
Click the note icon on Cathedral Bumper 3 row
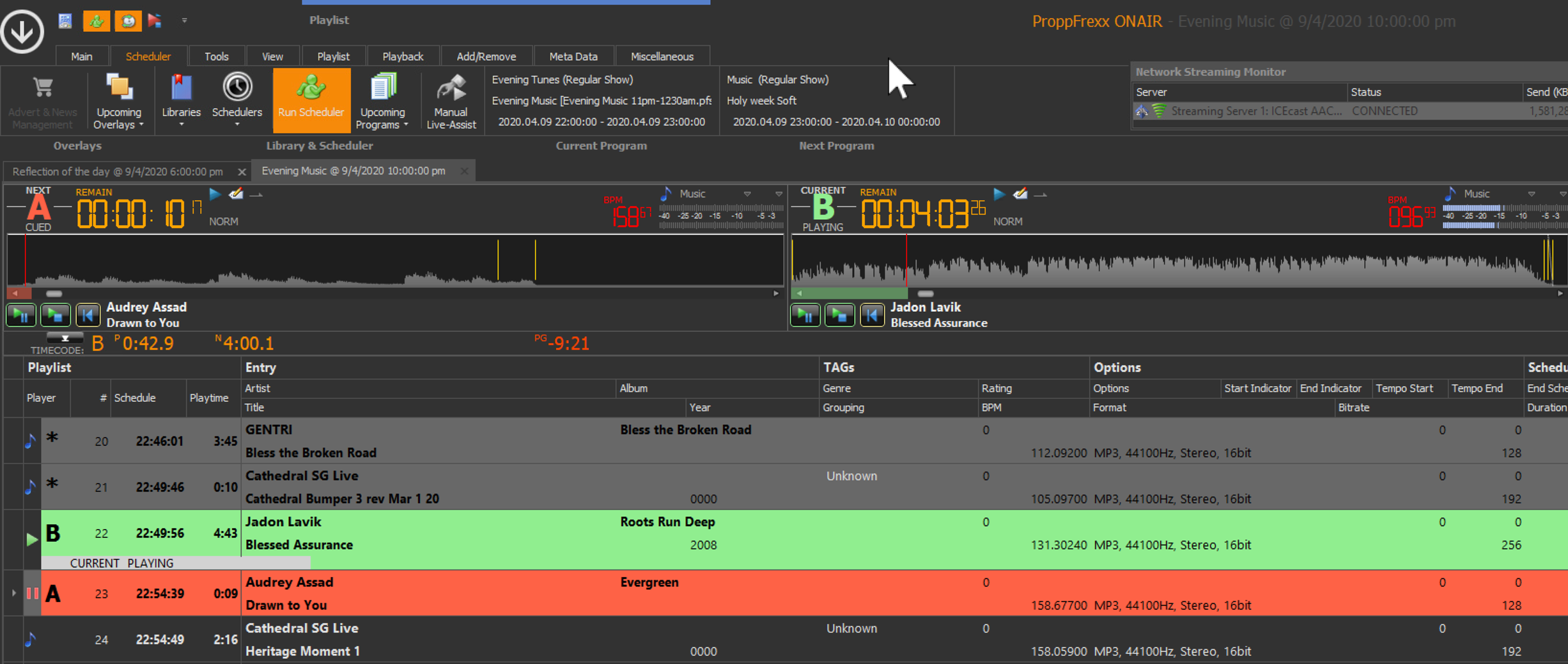point(30,487)
